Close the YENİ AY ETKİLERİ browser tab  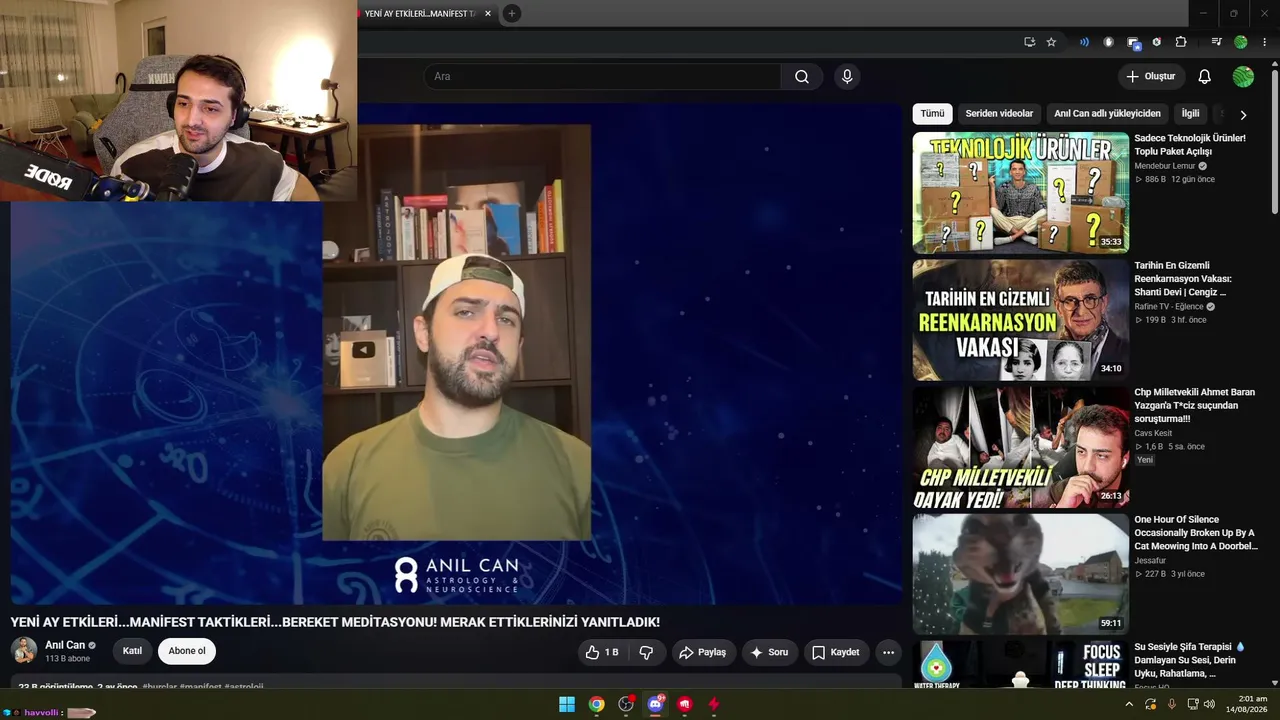click(488, 13)
